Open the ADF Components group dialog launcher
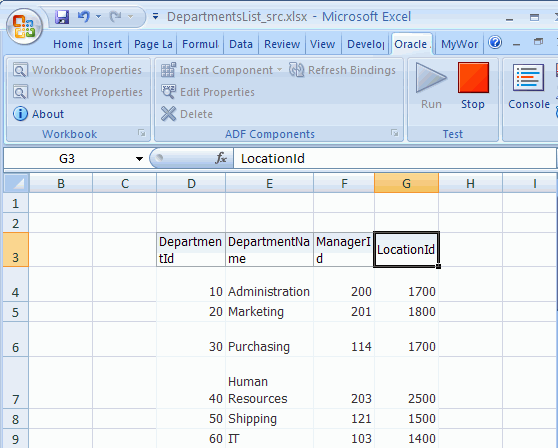This screenshot has height=448, width=558. tap(394, 133)
